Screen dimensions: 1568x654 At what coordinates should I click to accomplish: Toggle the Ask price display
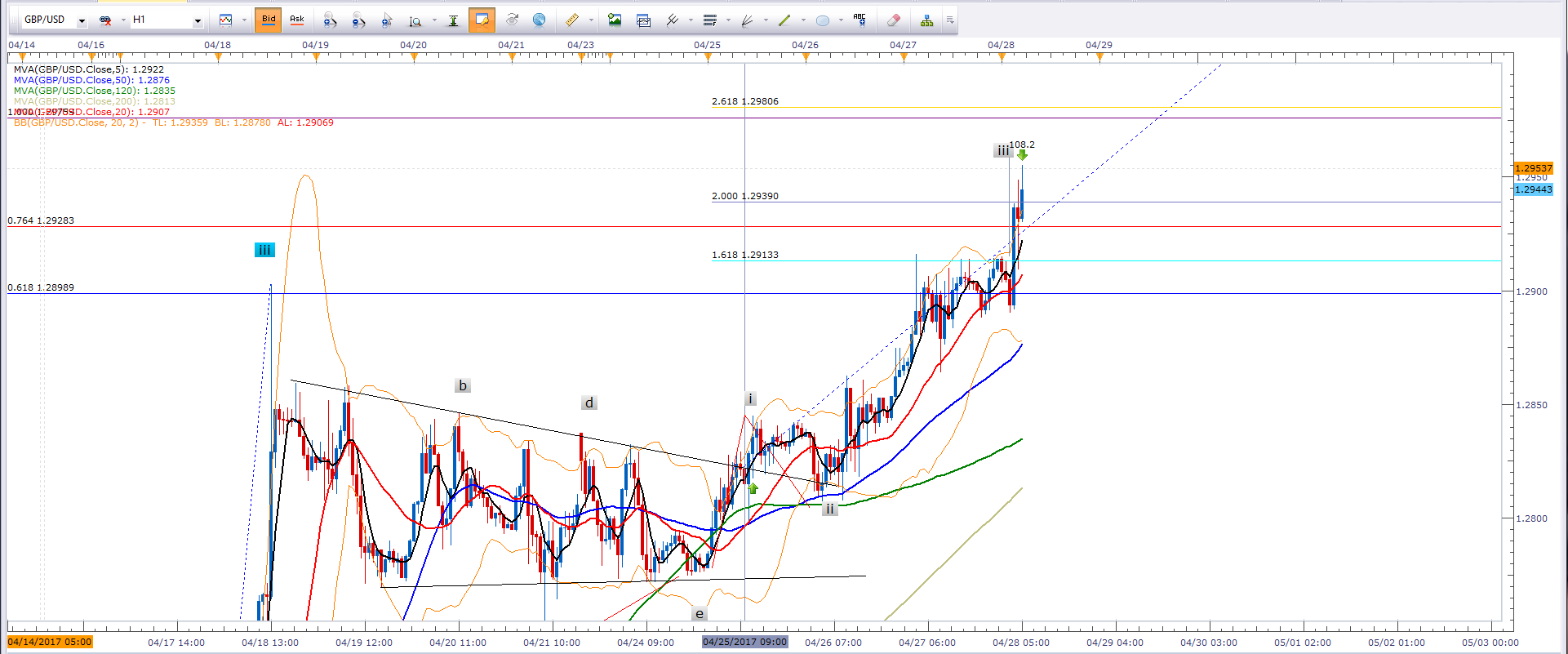pyautogui.click(x=297, y=20)
